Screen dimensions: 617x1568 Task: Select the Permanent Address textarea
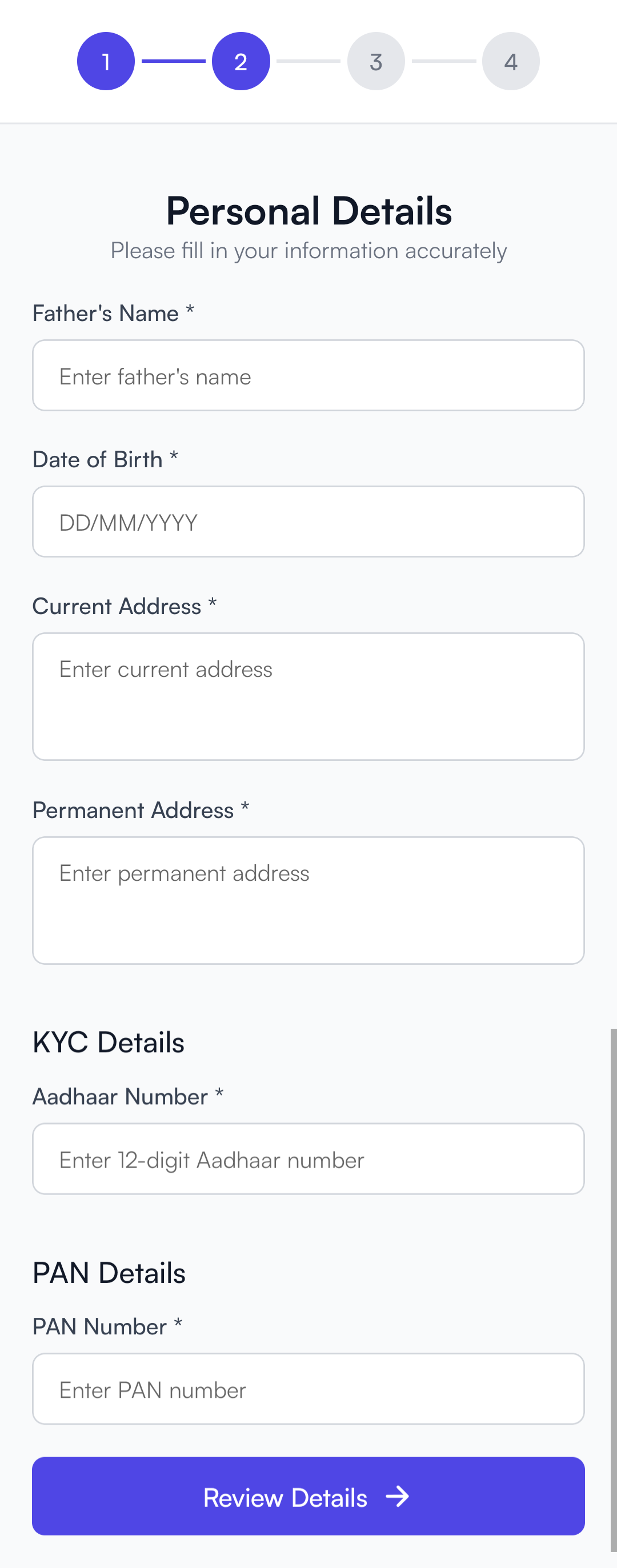[308, 900]
